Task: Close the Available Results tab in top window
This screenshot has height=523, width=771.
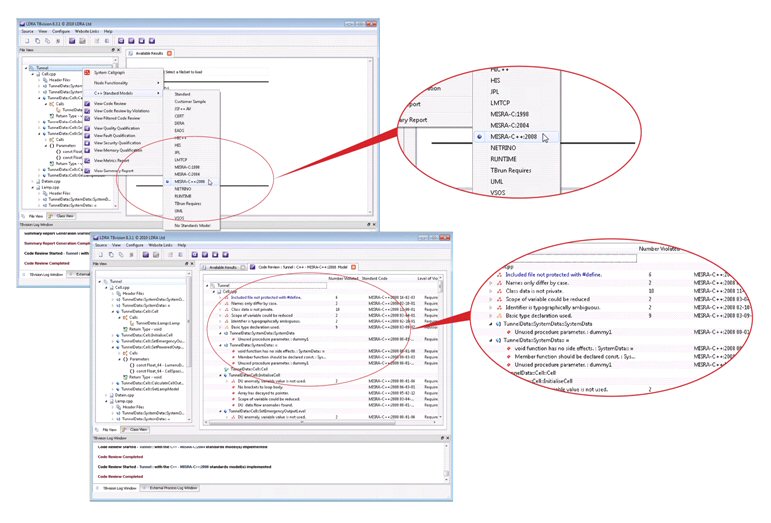Action: pyautogui.click(x=171, y=52)
